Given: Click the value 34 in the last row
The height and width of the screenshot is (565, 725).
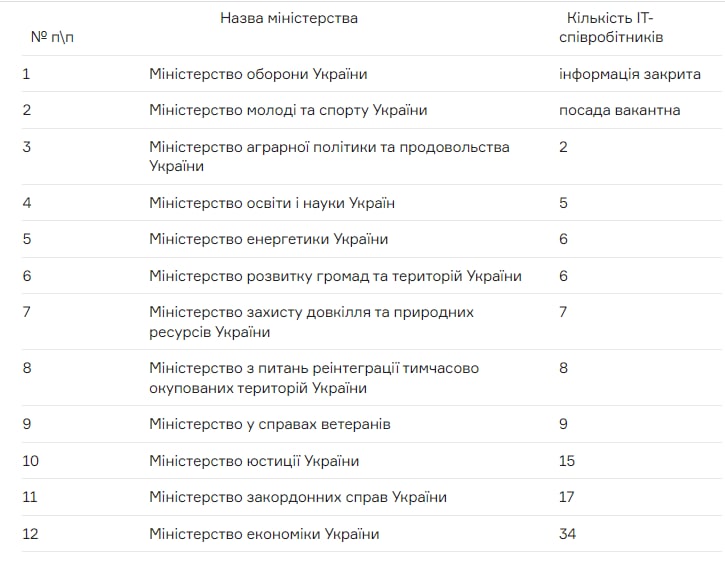Looking at the screenshot, I should tap(567, 534).
